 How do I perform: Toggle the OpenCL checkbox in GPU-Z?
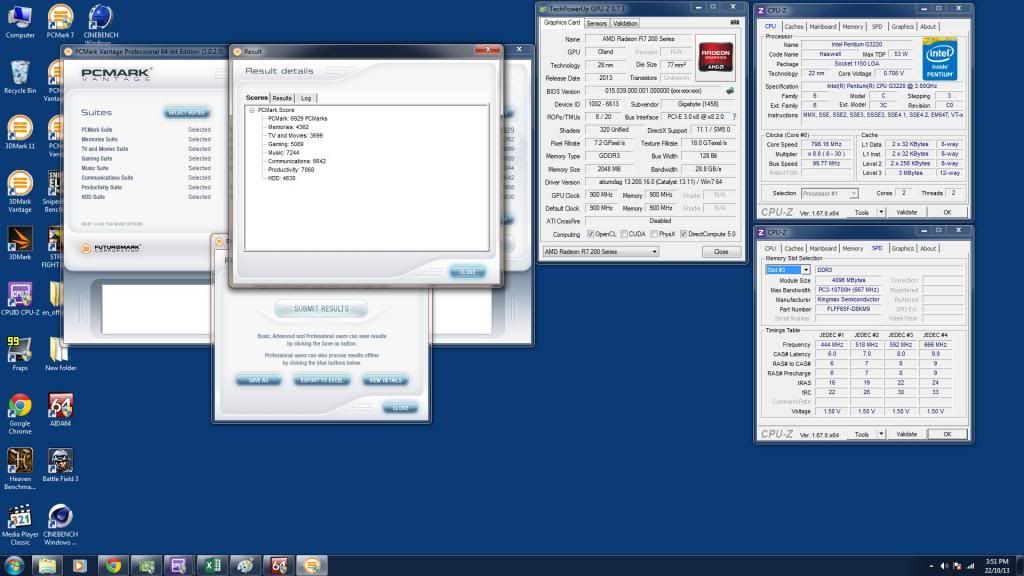click(590, 234)
